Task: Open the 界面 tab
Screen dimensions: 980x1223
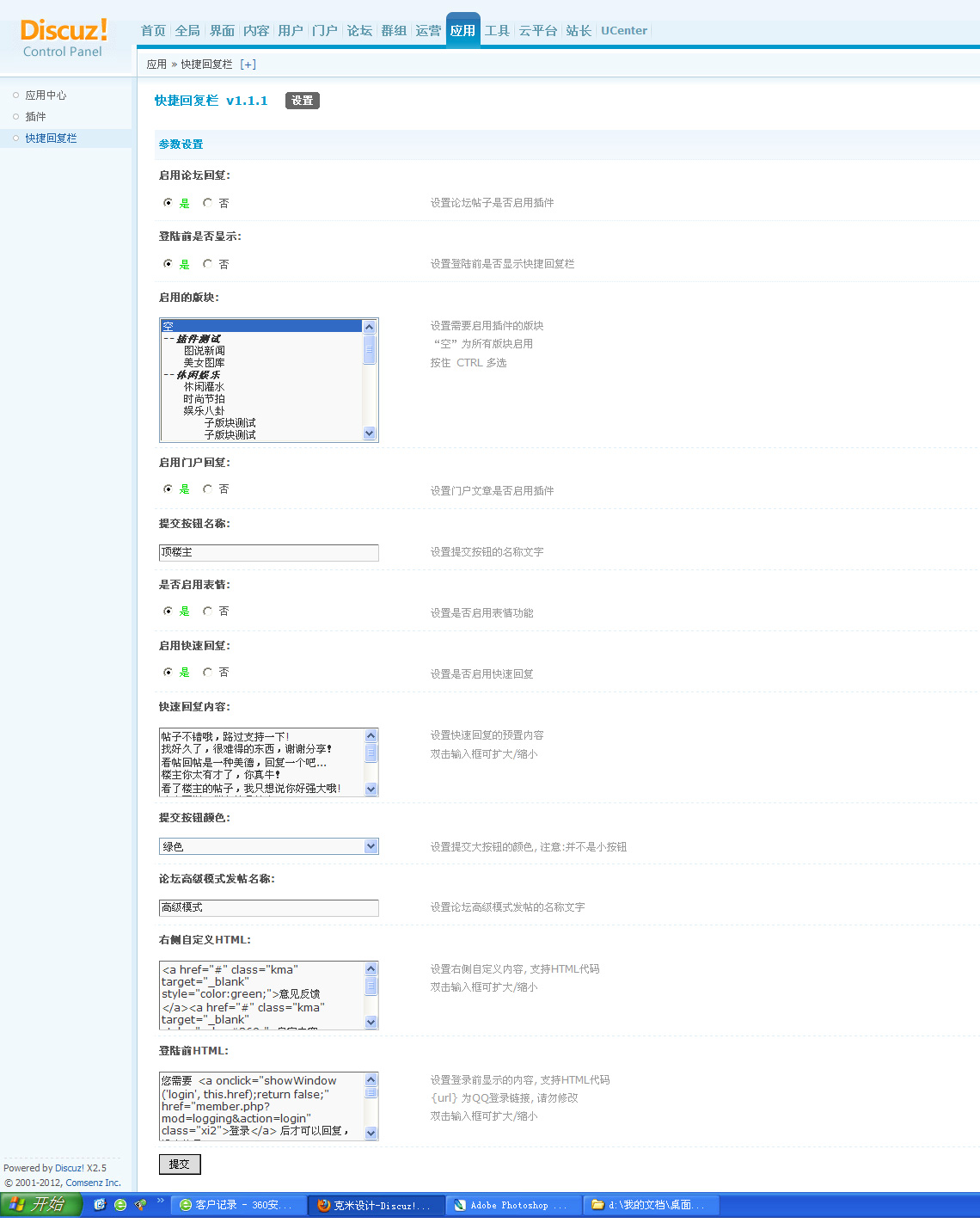Action: pyautogui.click(x=222, y=31)
